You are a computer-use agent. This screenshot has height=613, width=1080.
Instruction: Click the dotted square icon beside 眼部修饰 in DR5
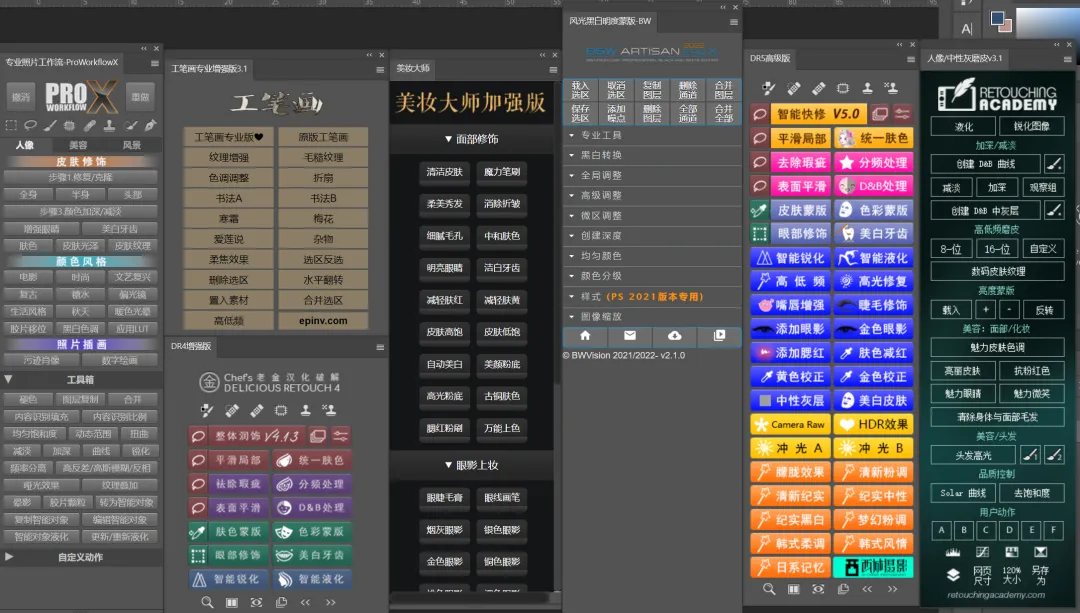(x=760, y=234)
